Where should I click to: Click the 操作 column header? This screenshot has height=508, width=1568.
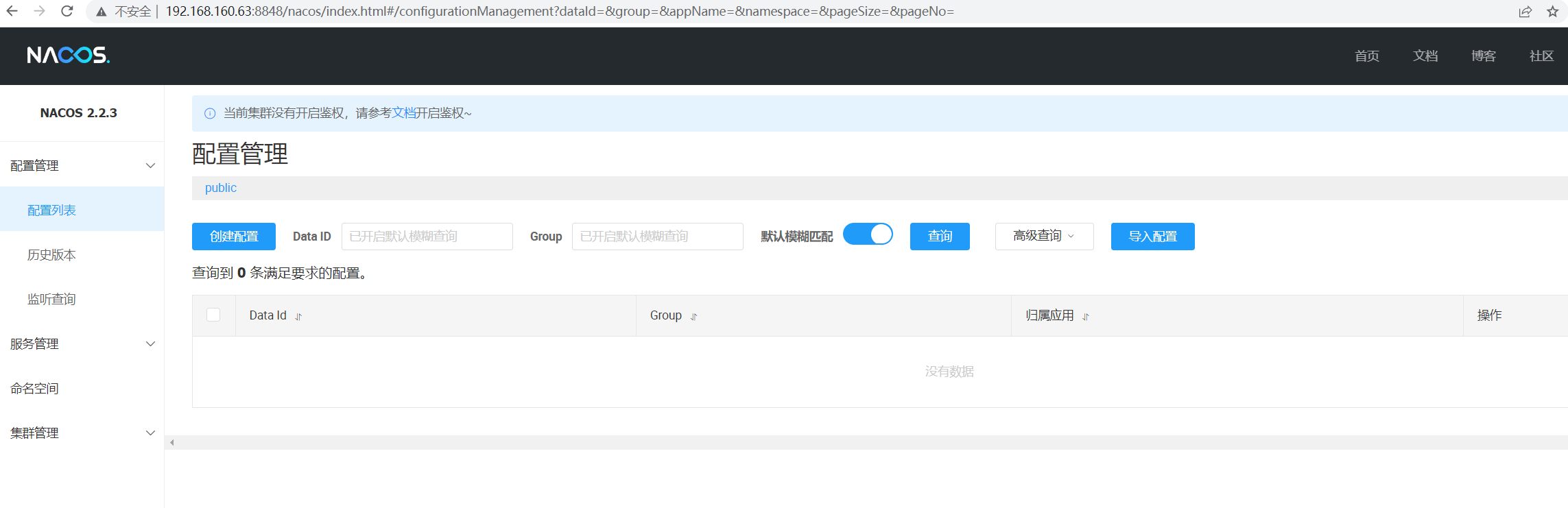[x=1490, y=315]
